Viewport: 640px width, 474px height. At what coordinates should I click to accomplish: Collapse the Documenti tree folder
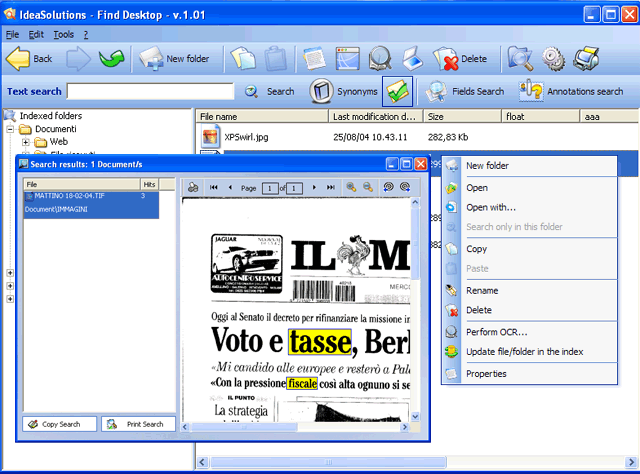pos(10,129)
